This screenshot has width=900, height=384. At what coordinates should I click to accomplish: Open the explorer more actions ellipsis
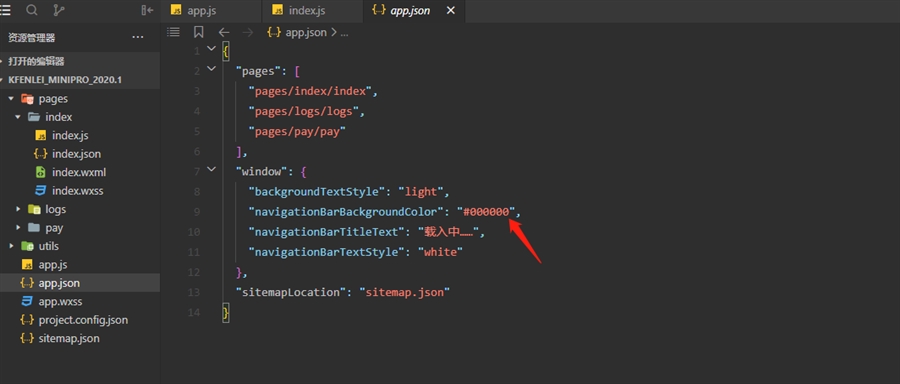(x=138, y=38)
